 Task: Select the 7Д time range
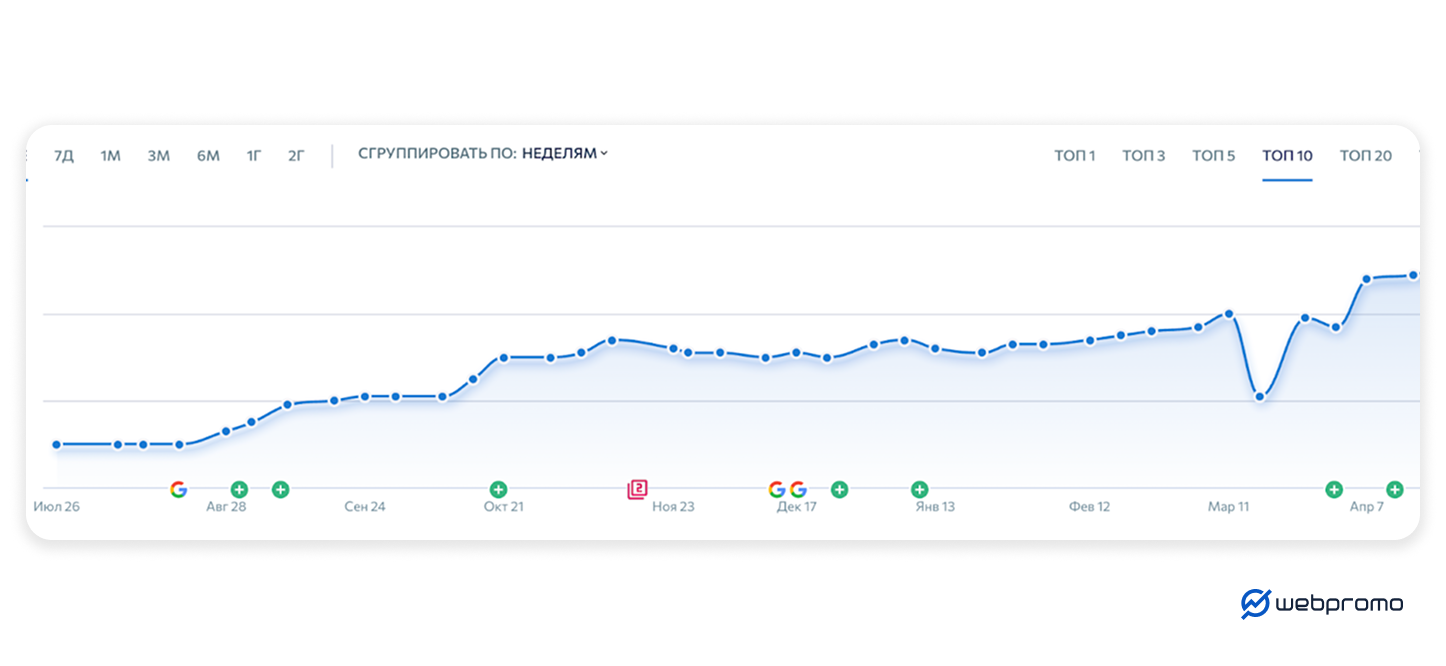pos(63,155)
